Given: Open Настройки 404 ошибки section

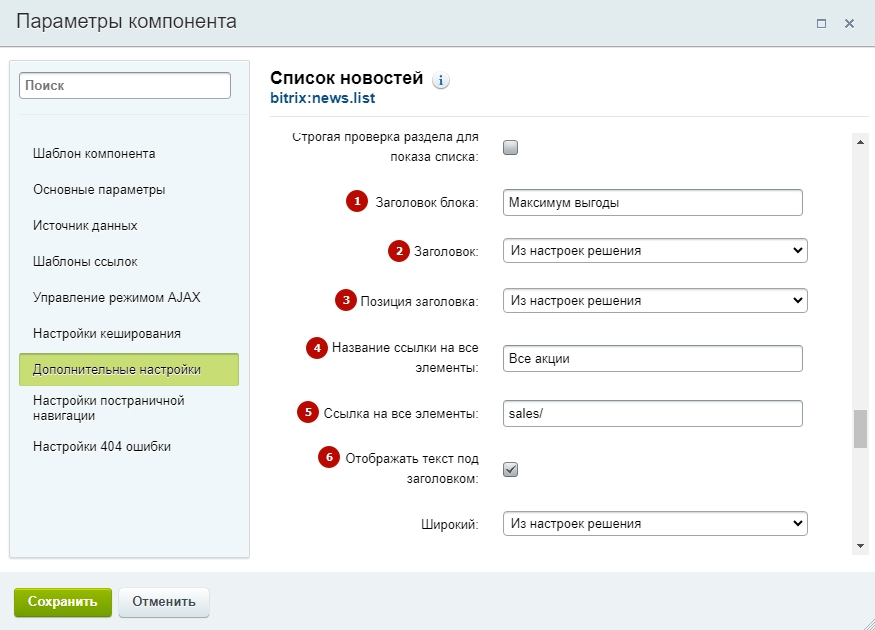Looking at the screenshot, I should point(102,447).
